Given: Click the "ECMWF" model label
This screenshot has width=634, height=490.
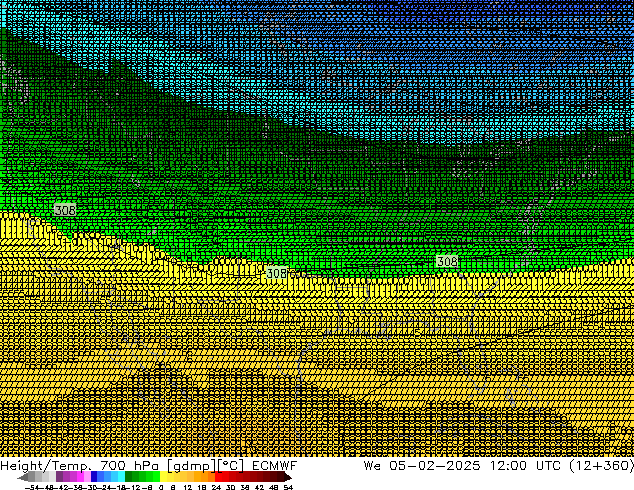Looking at the screenshot, I should 275,466.
